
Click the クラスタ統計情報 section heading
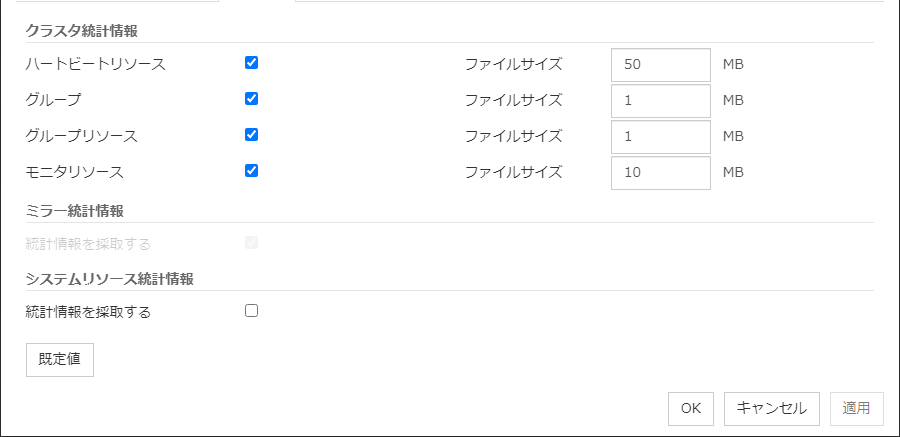click(82, 31)
